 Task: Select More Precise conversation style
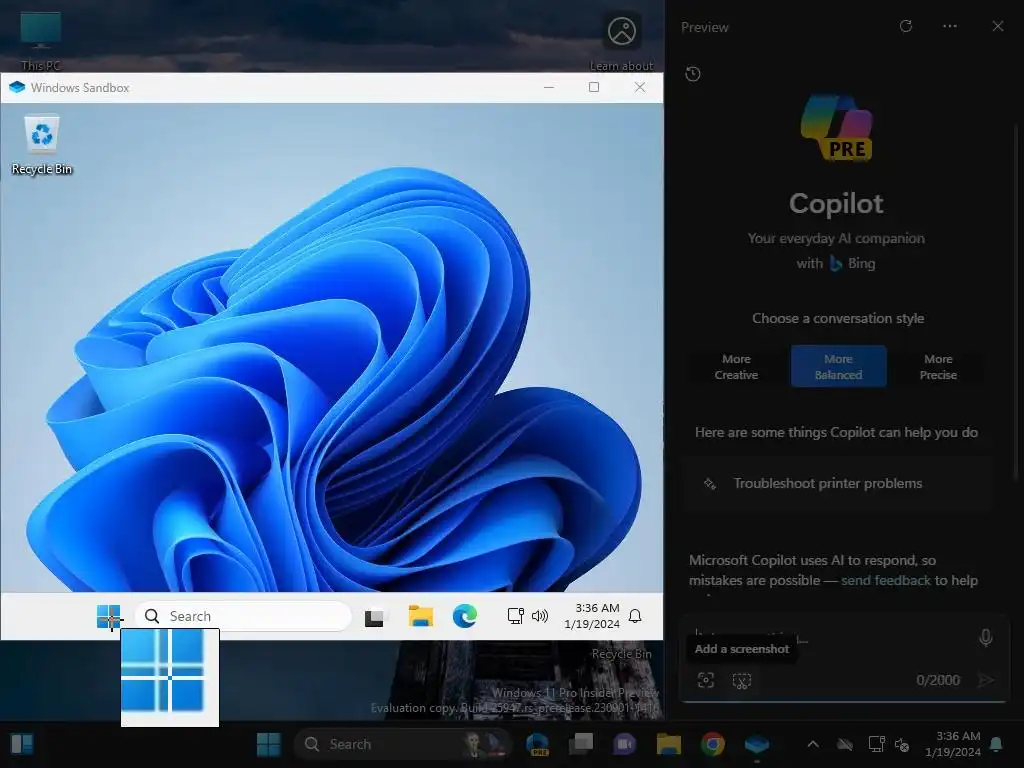(x=938, y=367)
